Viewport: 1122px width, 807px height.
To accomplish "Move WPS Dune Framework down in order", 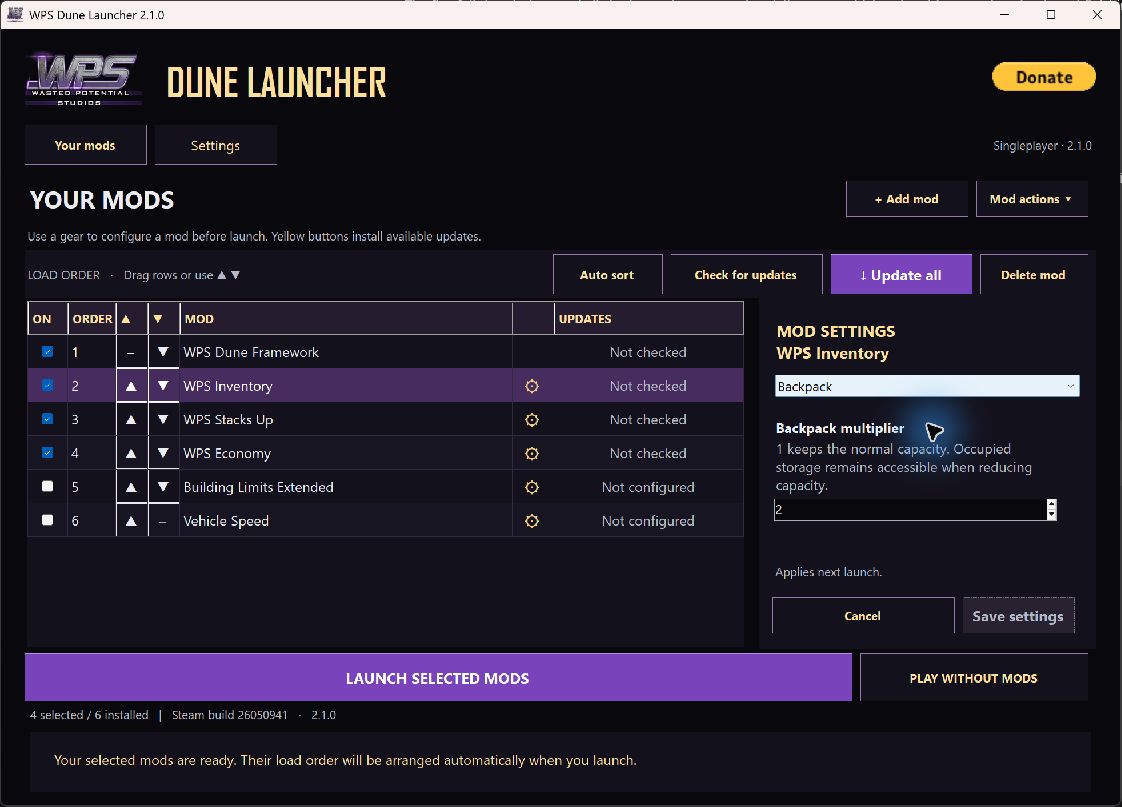I will [163, 352].
